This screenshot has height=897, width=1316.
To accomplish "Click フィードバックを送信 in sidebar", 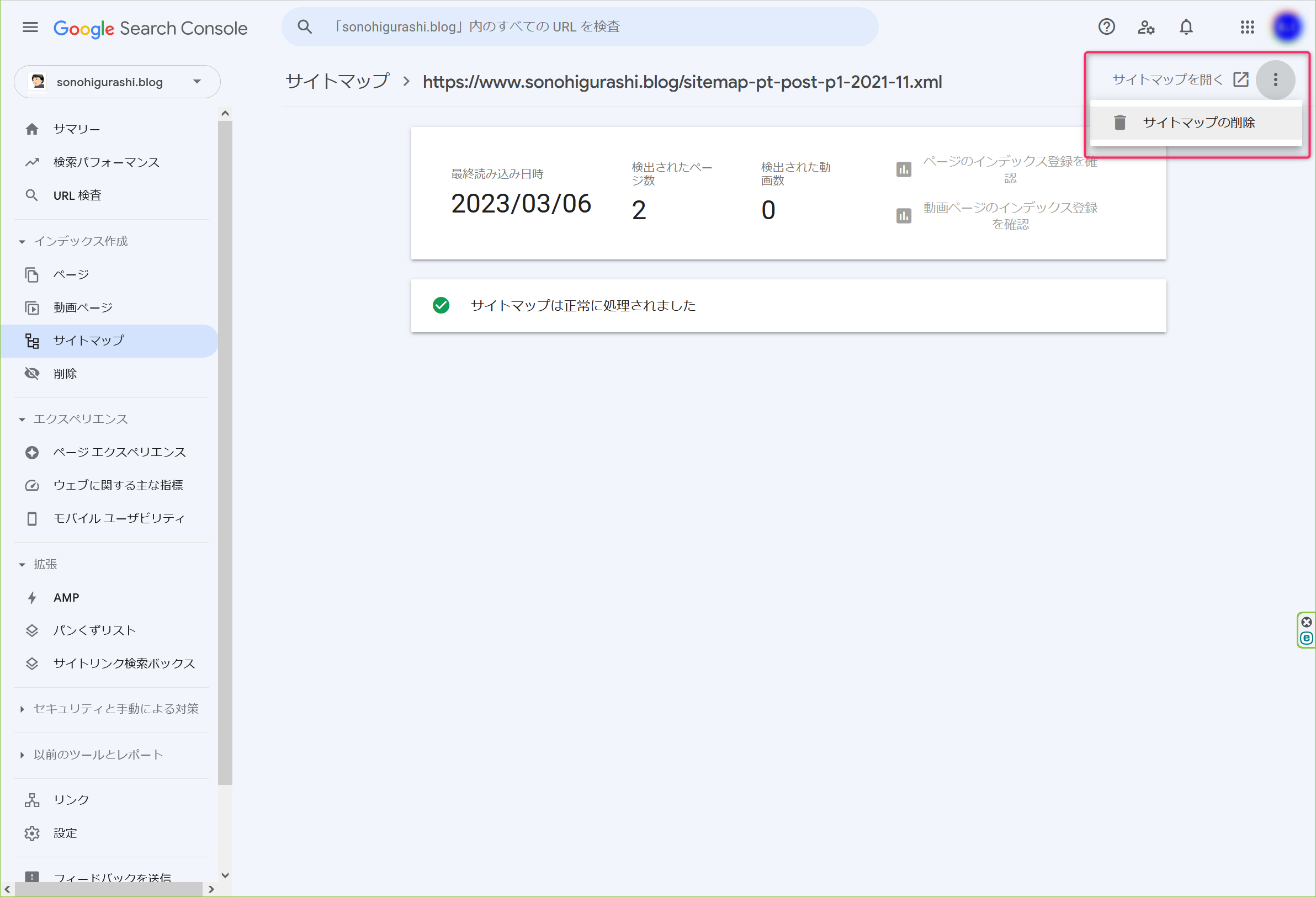I will point(112,877).
